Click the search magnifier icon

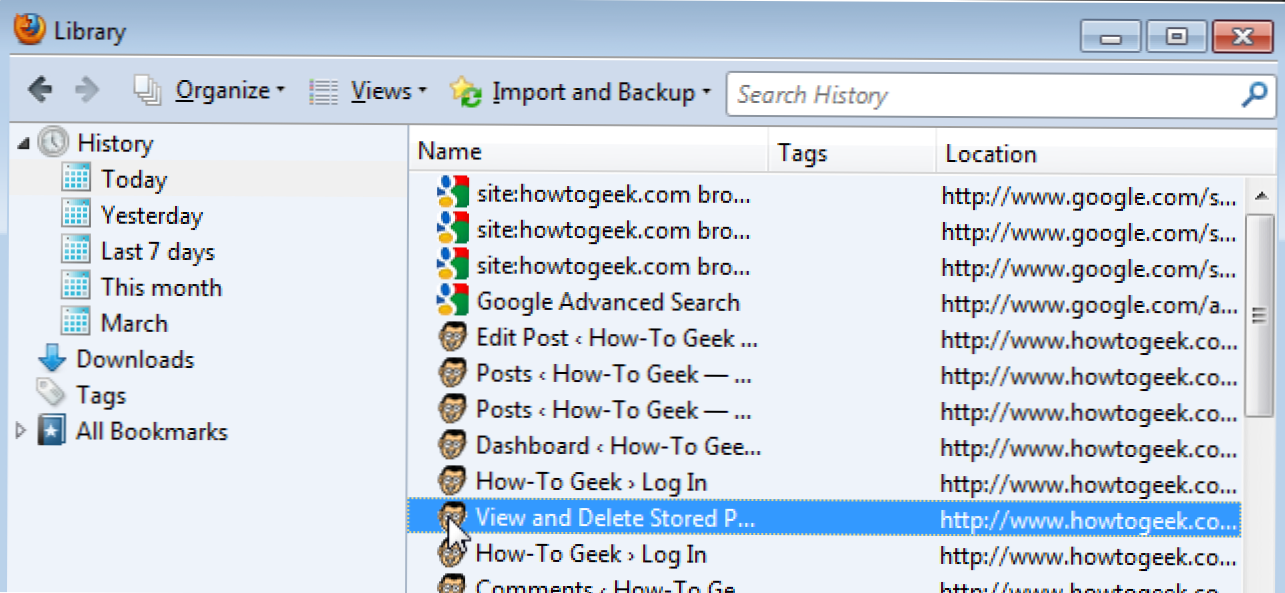(x=1253, y=95)
